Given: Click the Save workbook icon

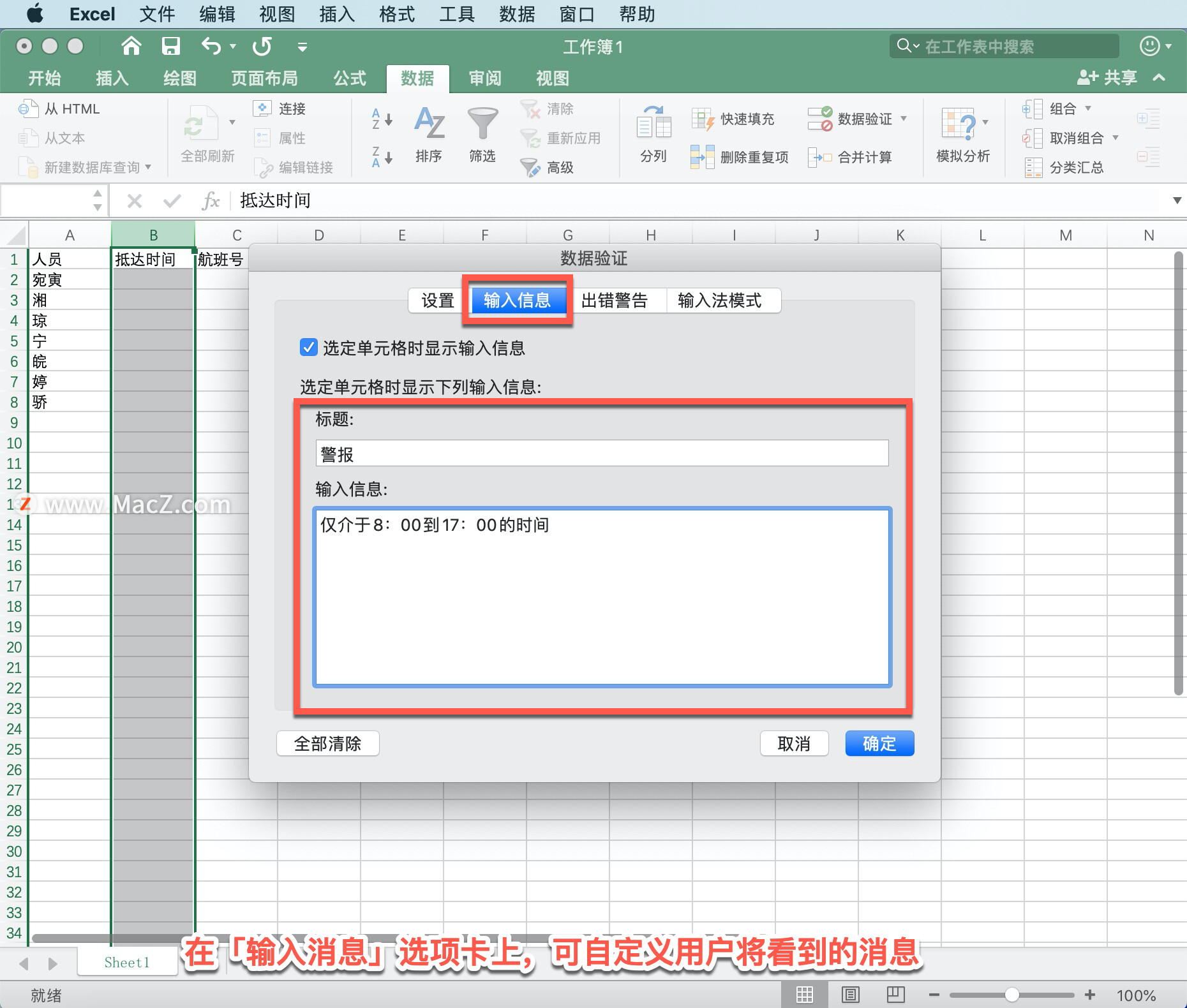Looking at the screenshot, I should pyautogui.click(x=170, y=46).
